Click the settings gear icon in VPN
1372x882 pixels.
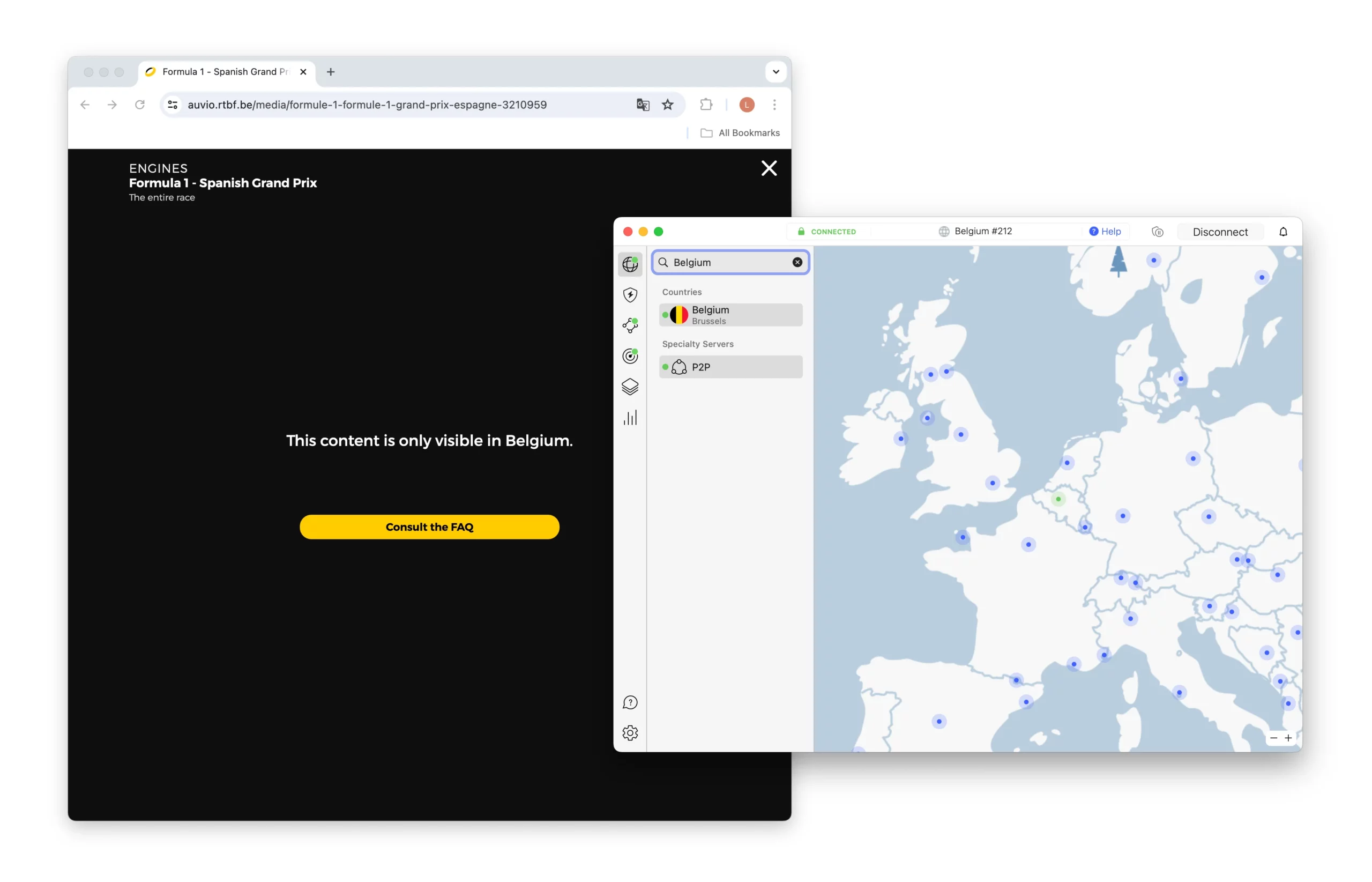(630, 732)
